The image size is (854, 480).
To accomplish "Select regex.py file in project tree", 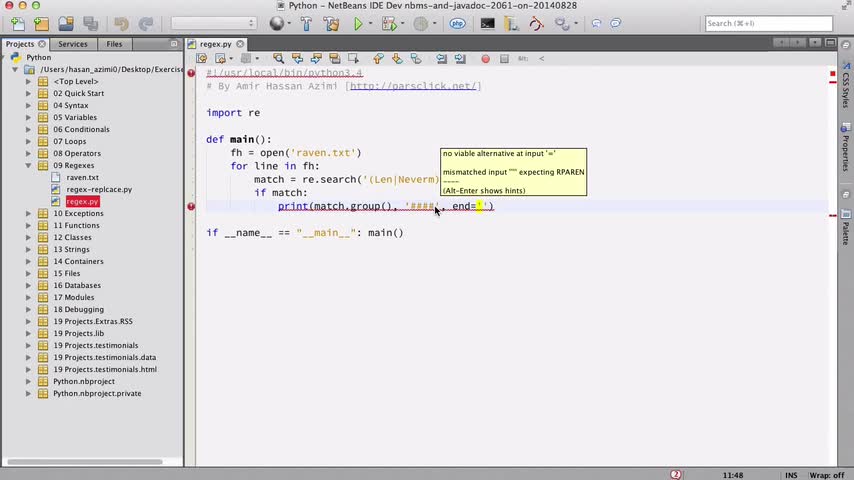I will (x=82, y=202).
